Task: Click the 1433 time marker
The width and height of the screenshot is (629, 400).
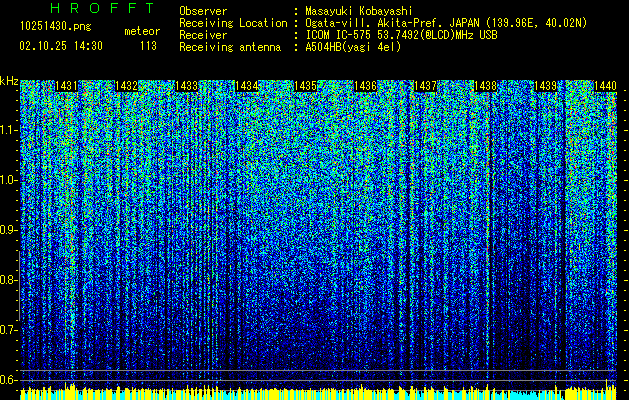Action: pyautogui.click(x=187, y=86)
